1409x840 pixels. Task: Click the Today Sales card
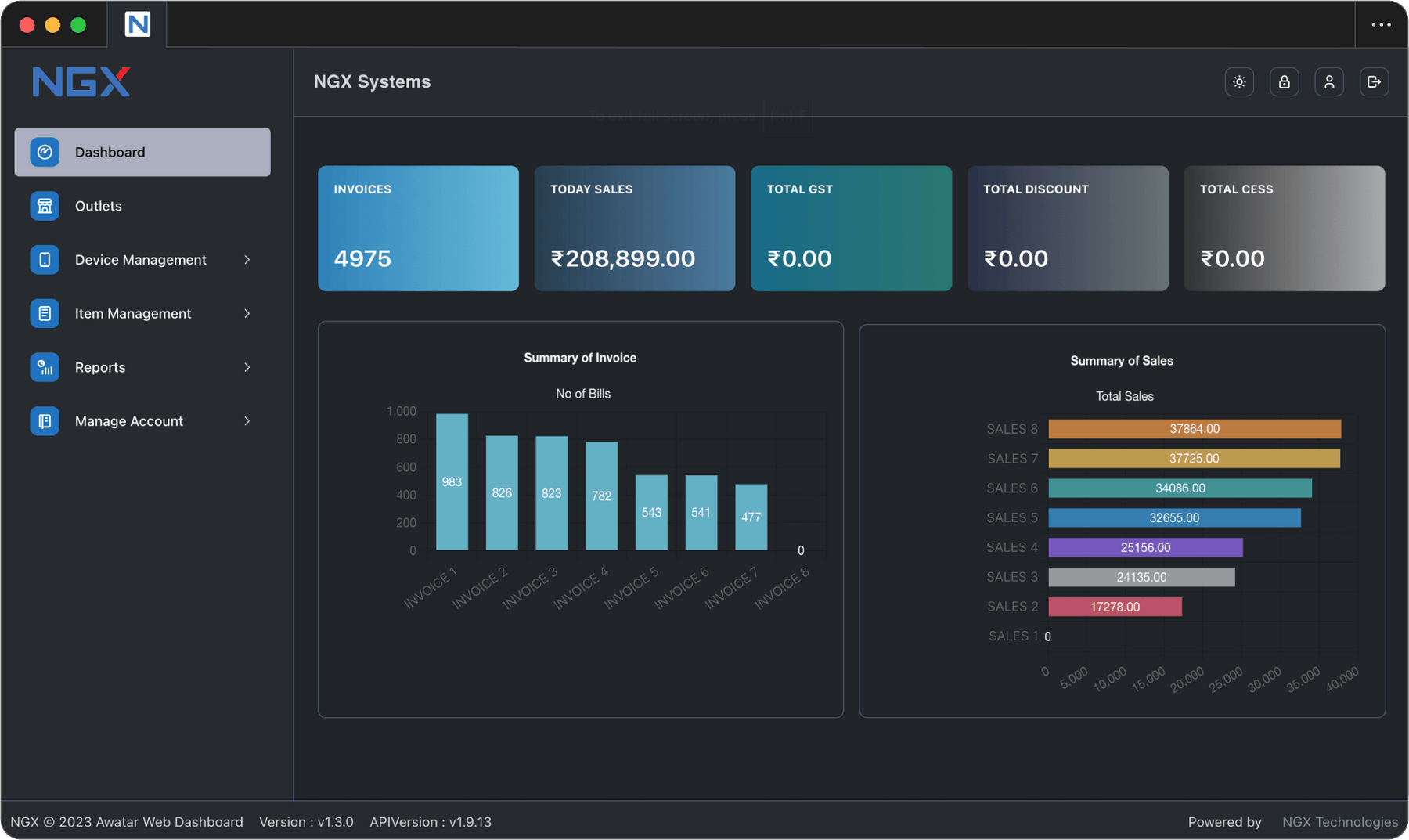point(634,228)
